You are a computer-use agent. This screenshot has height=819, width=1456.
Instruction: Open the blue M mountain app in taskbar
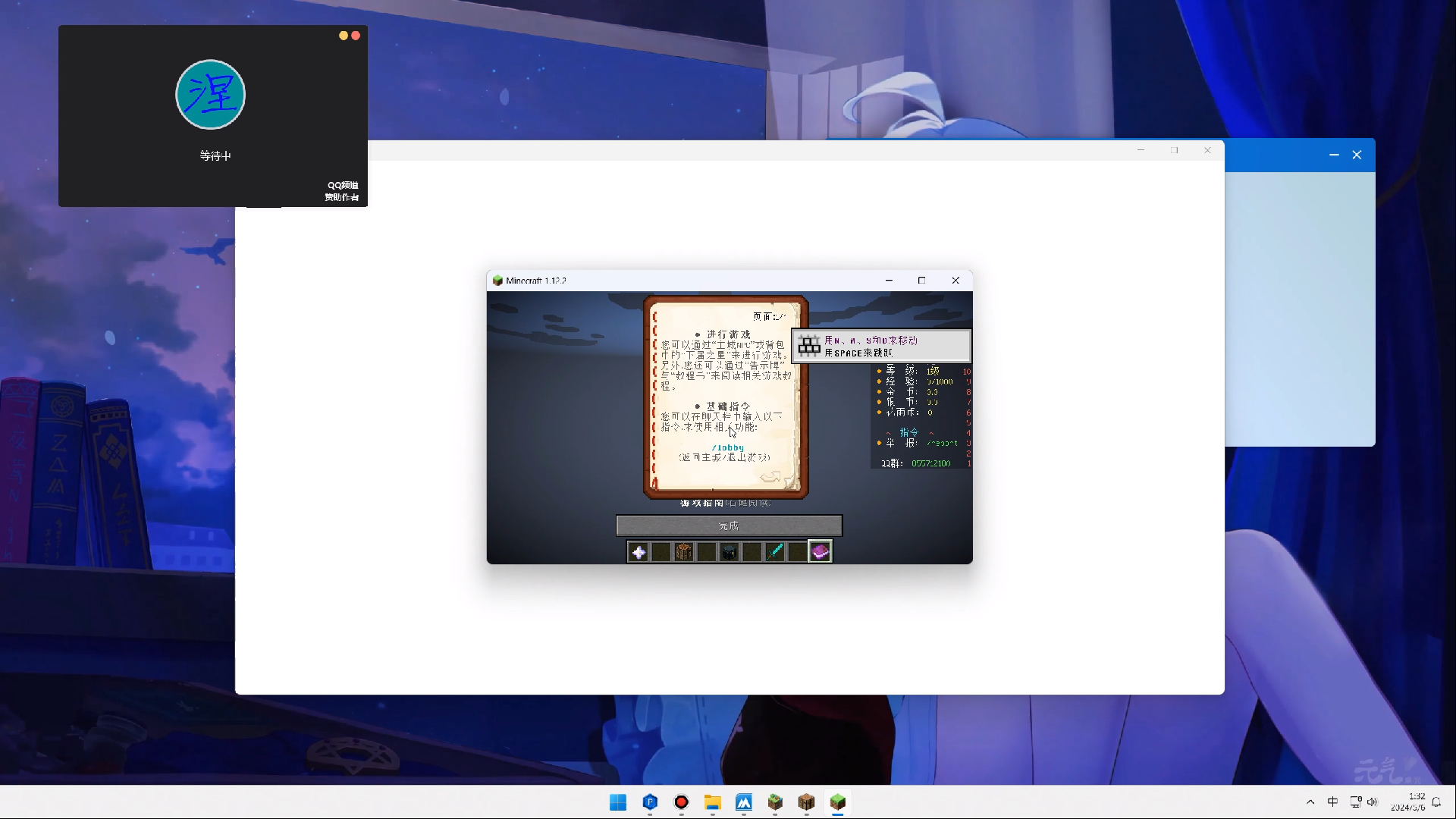point(743,802)
